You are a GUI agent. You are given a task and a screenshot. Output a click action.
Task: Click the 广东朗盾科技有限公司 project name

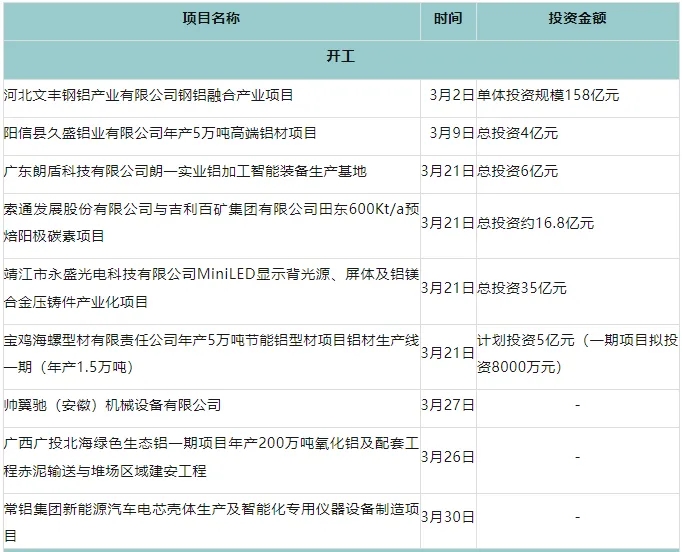pos(185,171)
